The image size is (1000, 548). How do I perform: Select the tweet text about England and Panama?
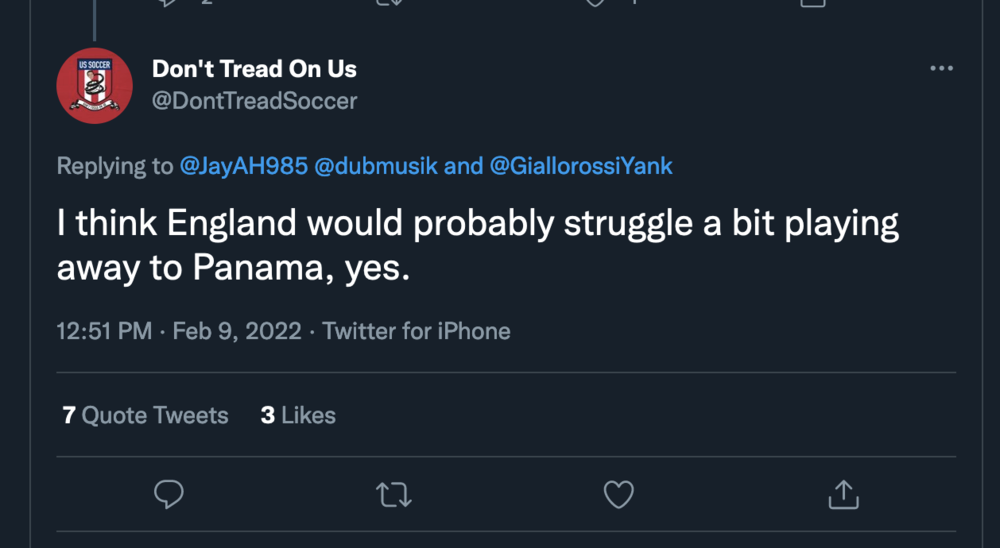[477, 246]
